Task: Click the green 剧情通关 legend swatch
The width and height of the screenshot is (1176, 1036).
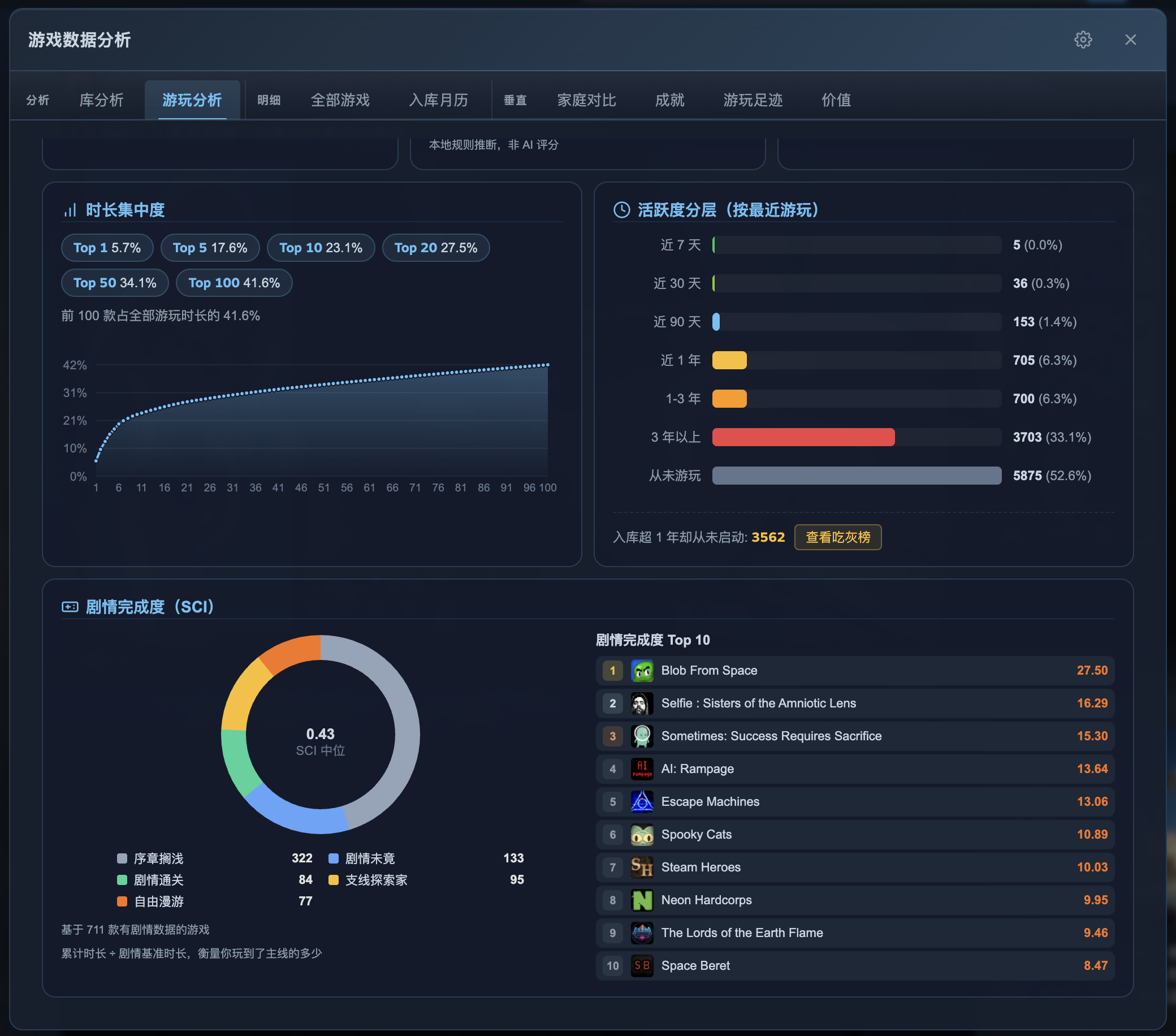Action: coord(122,880)
